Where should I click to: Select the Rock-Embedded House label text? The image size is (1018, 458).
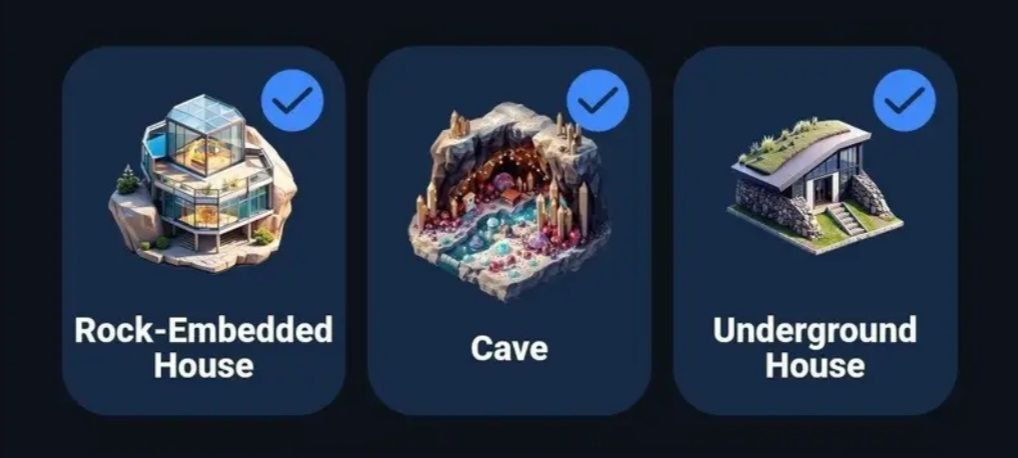pyautogui.click(x=204, y=348)
